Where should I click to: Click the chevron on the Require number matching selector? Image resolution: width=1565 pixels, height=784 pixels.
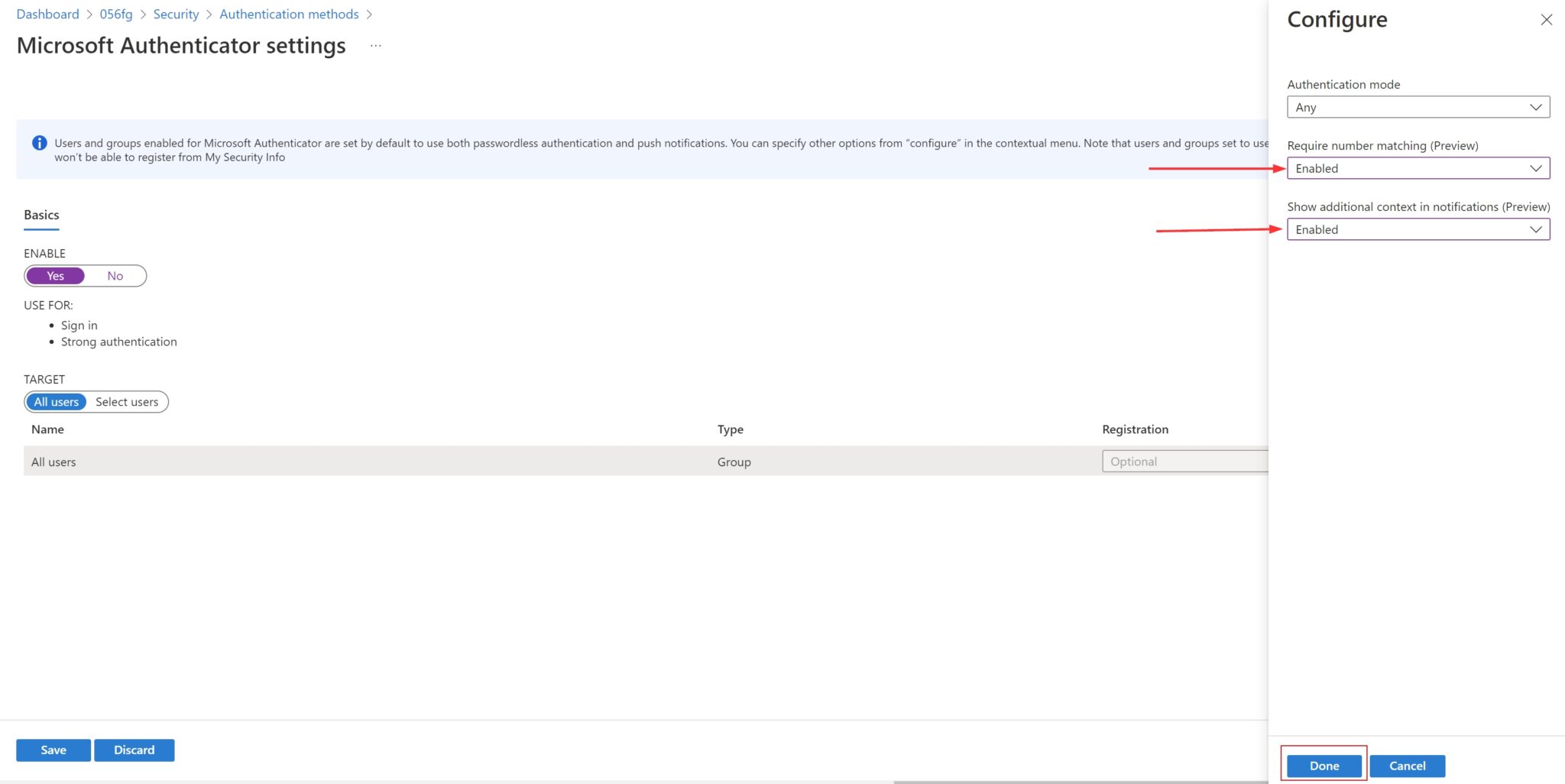point(1535,168)
